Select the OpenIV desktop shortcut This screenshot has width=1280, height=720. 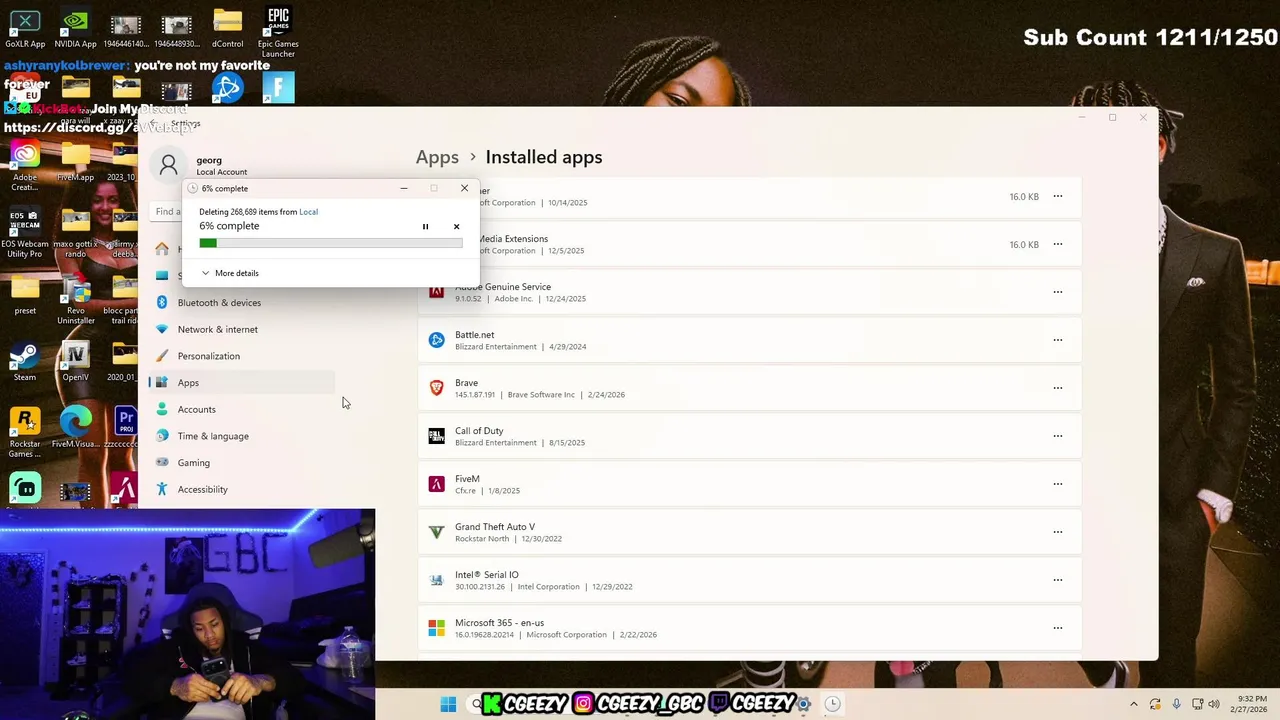point(75,362)
